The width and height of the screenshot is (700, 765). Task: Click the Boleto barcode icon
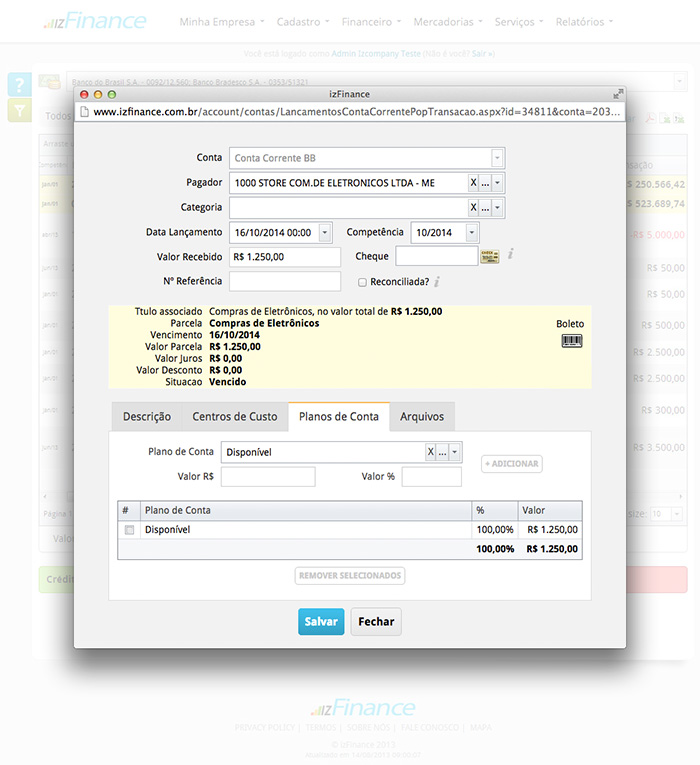[x=572, y=341]
